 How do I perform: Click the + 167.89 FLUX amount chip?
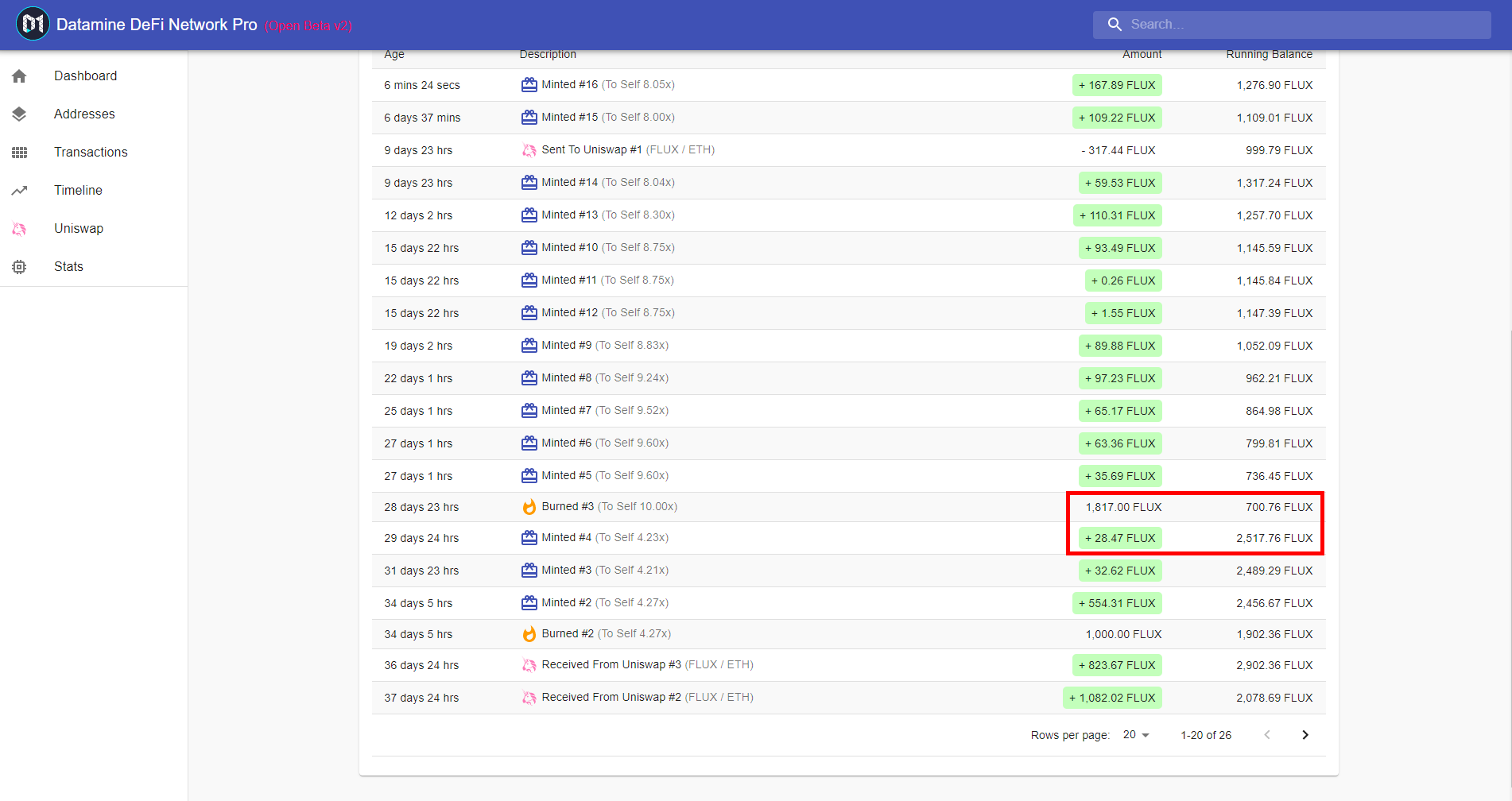click(x=1117, y=85)
